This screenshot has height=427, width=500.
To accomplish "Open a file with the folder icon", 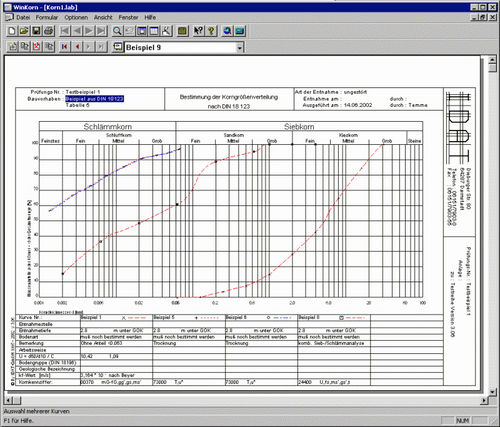I will pos(24,31).
